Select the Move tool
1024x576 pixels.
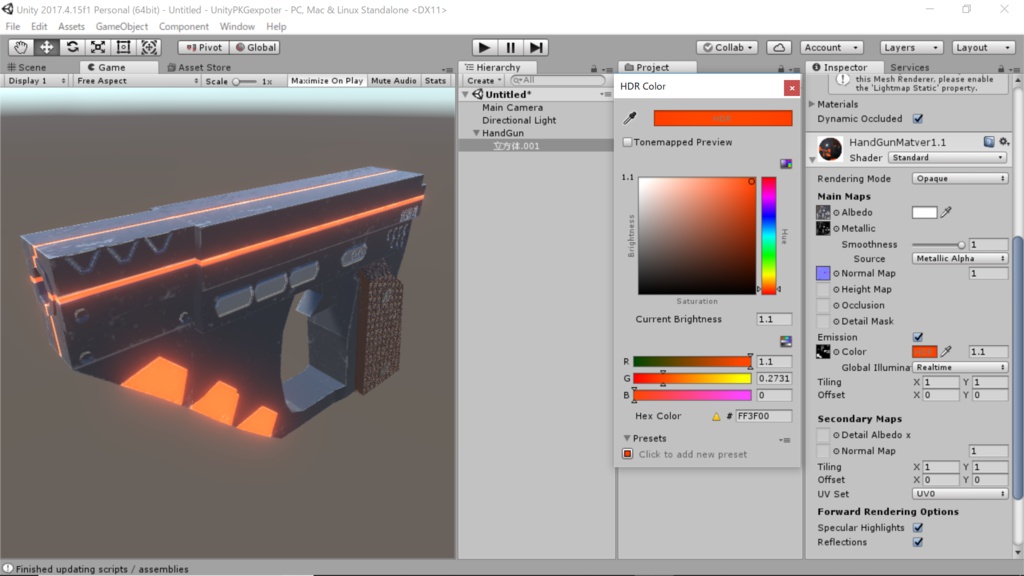[x=46, y=47]
